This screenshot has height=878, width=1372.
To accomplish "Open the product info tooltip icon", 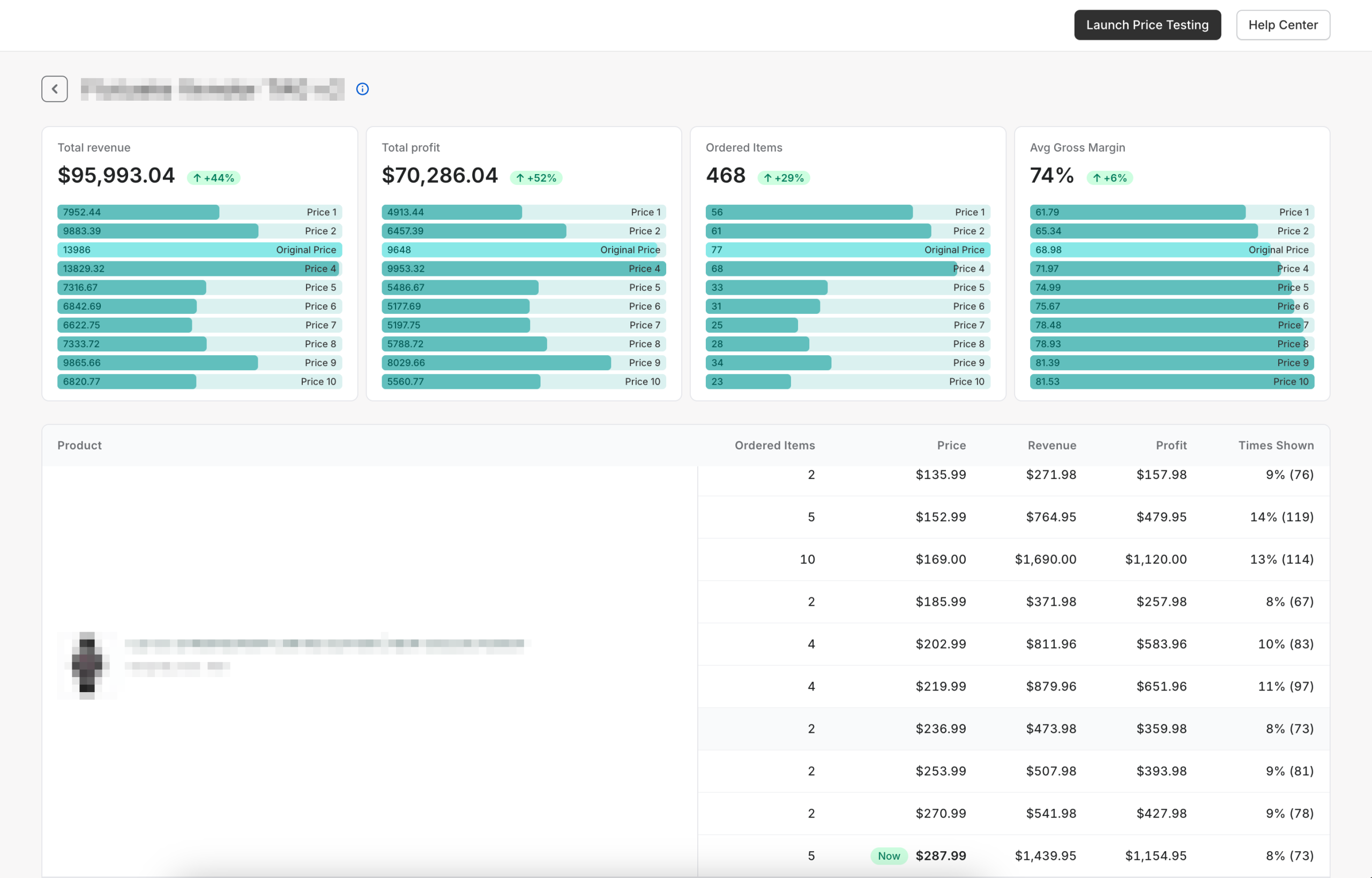I will [363, 89].
